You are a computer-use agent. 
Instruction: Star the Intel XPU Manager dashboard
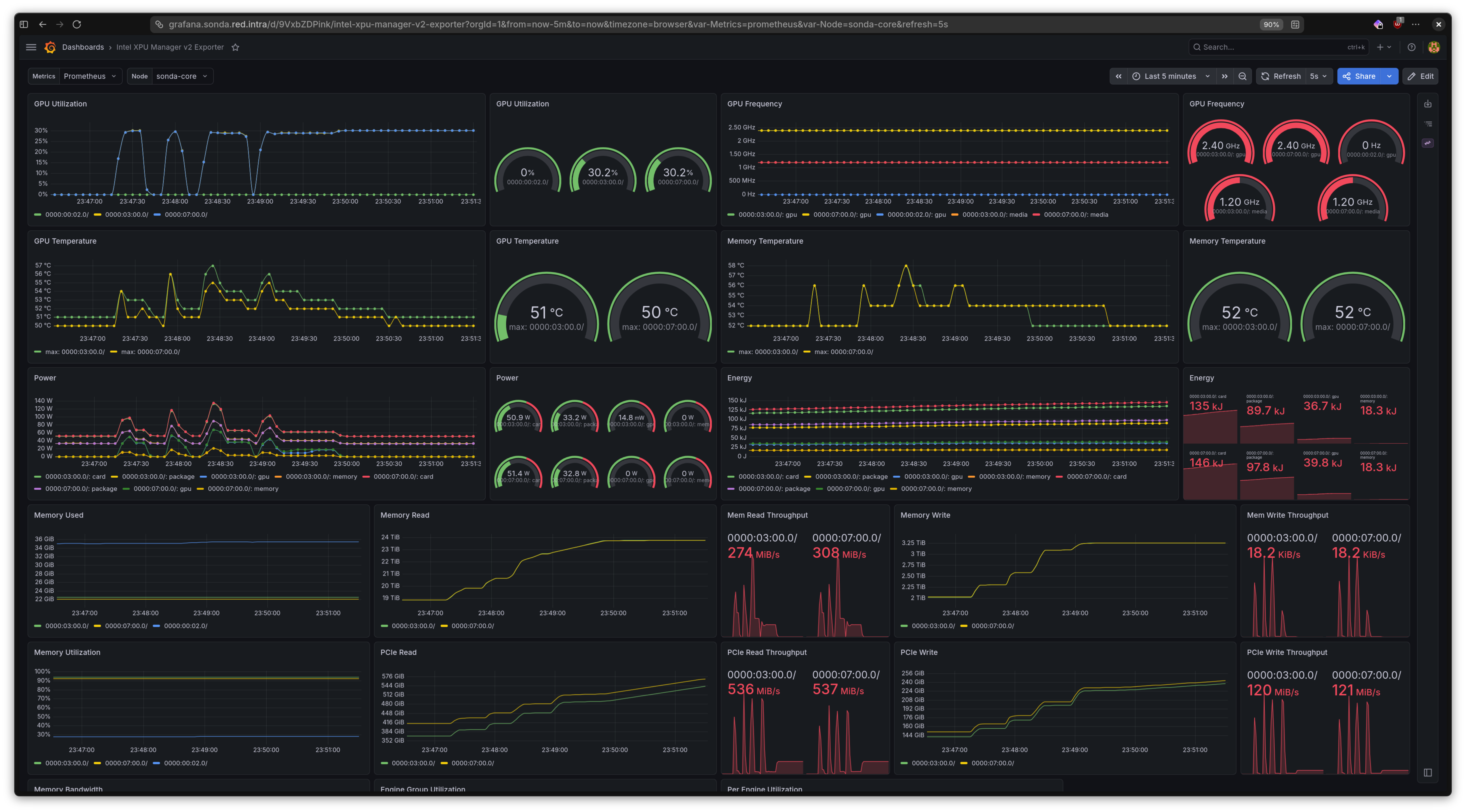point(235,47)
